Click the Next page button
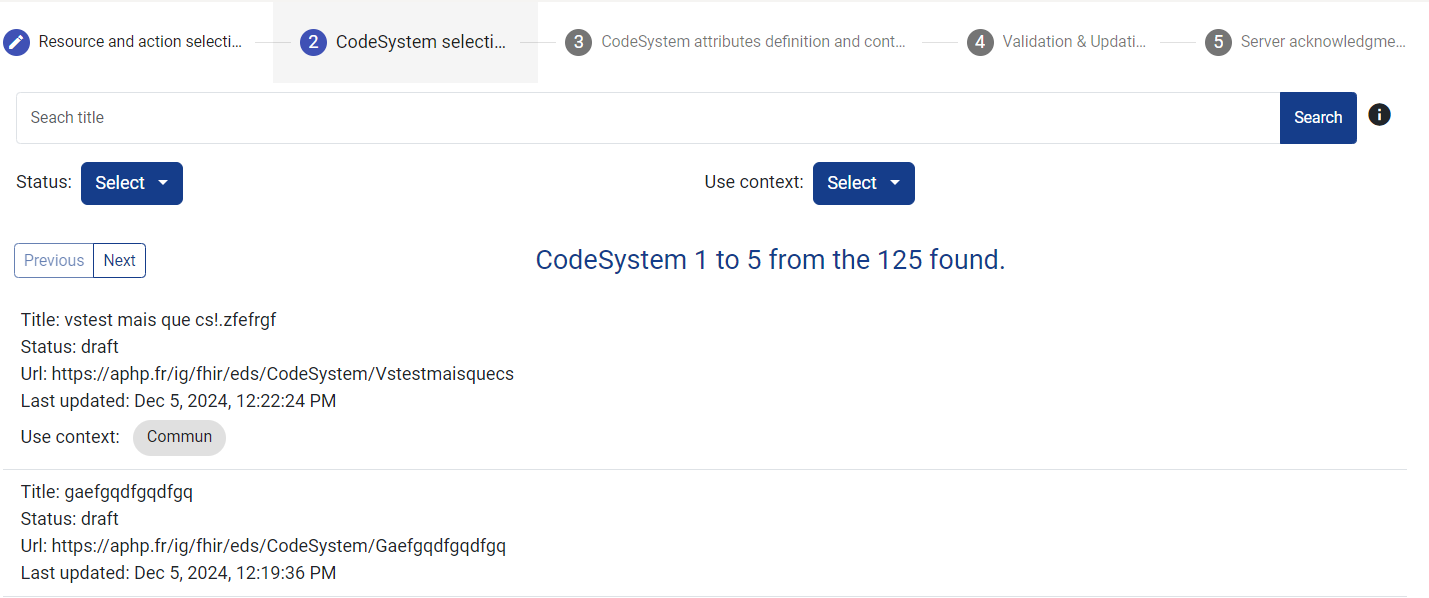Screen dimensions: 1429x598 120,260
